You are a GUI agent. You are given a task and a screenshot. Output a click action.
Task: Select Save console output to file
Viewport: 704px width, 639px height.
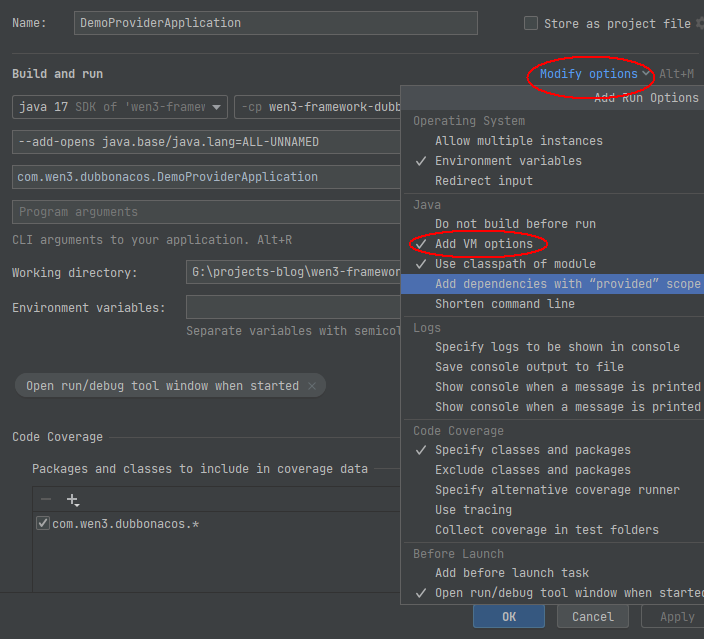click(552, 367)
